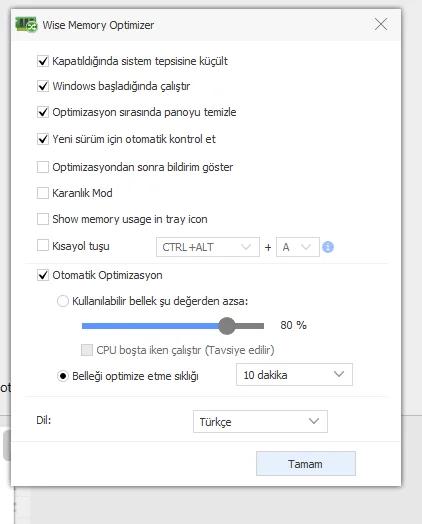Open the CTRL+ALT modifier dropdown
422x524 pixels.
point(208,247)
